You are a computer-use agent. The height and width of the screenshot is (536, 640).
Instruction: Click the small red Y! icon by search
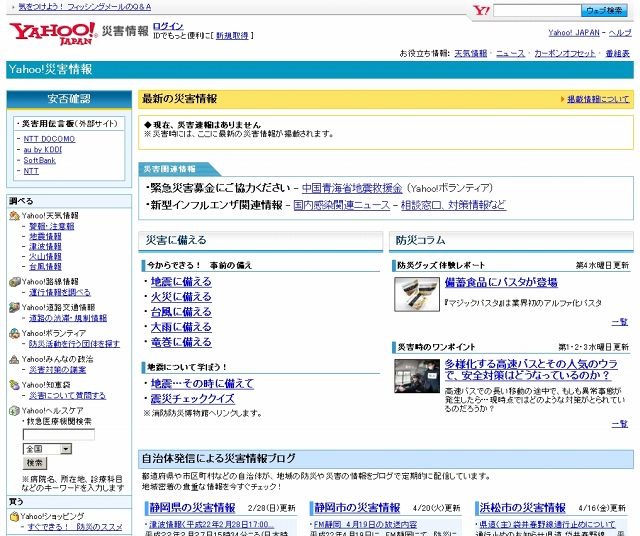pyautogui.click(x=481, y=11)
